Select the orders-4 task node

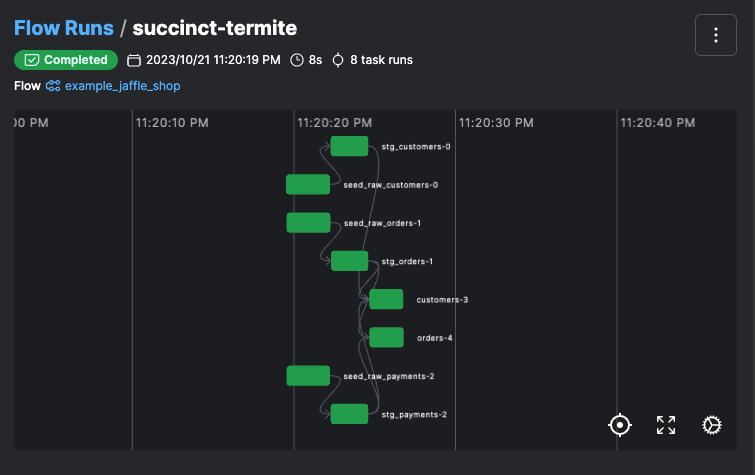pos(386,337)
